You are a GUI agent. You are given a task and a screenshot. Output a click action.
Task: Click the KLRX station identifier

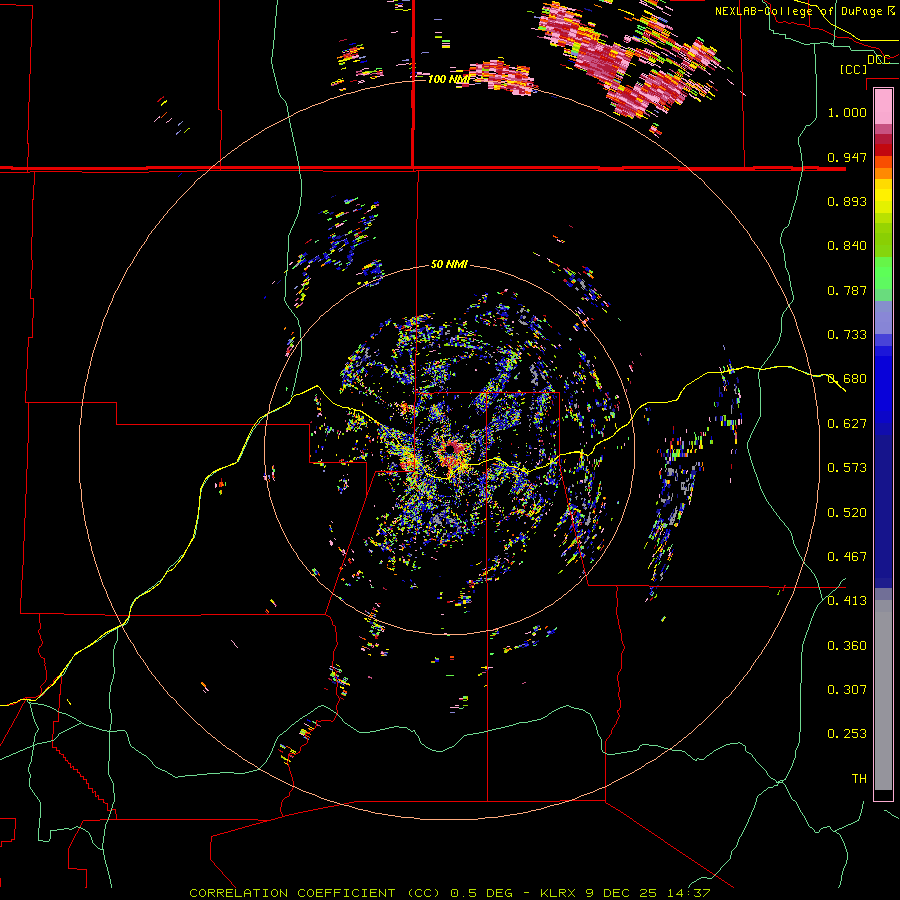pyautogui.click(x=559, y=893)
